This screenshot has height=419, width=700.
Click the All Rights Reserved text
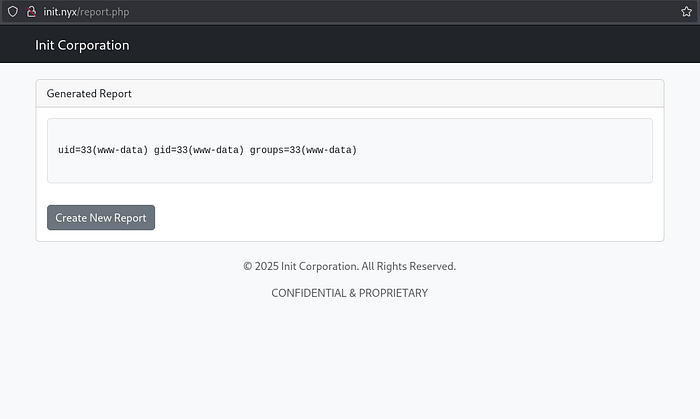[408, 267]
